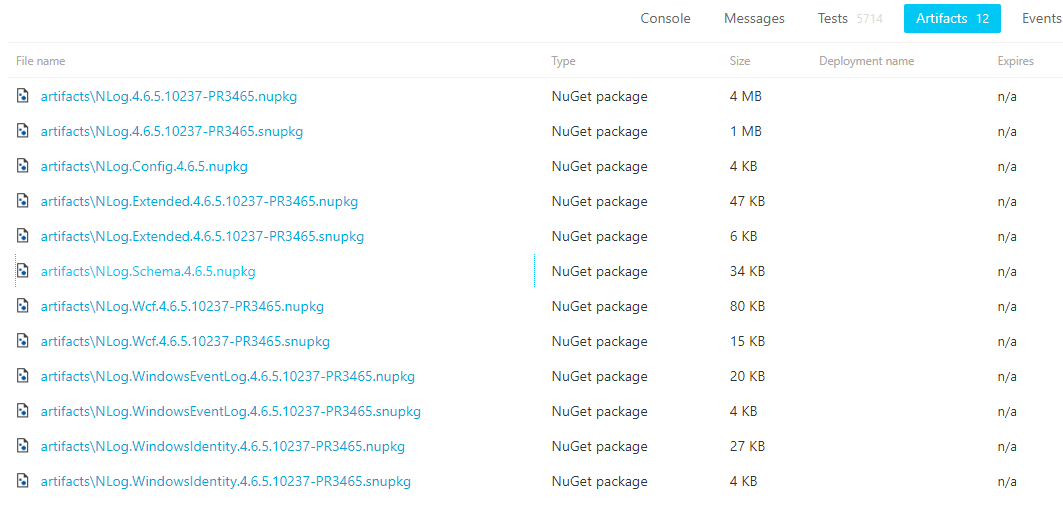Open the Messages tab
This screenshot has width=1063, height=521.
point(754,18)
